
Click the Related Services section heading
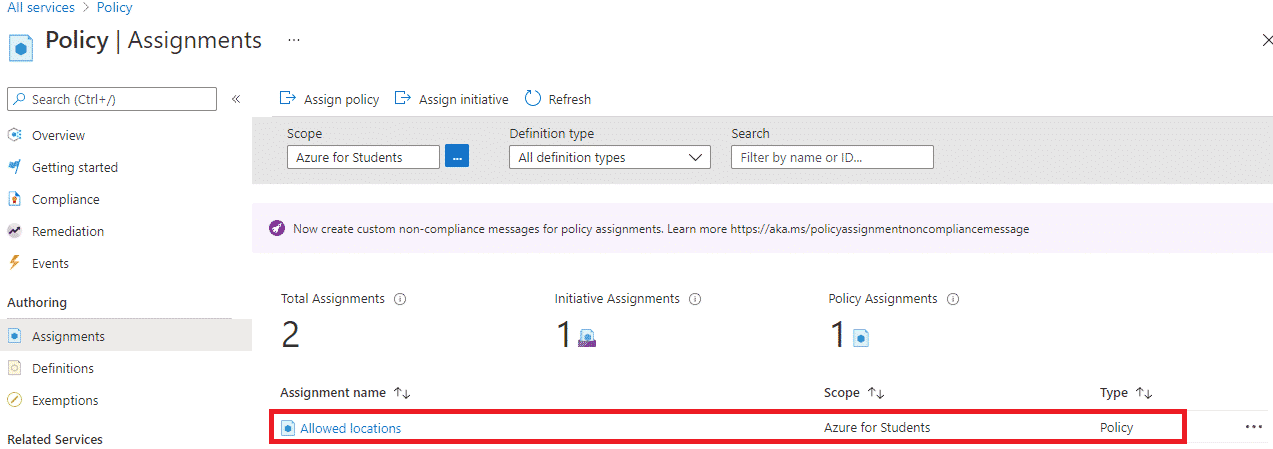[x=55, y=439]
